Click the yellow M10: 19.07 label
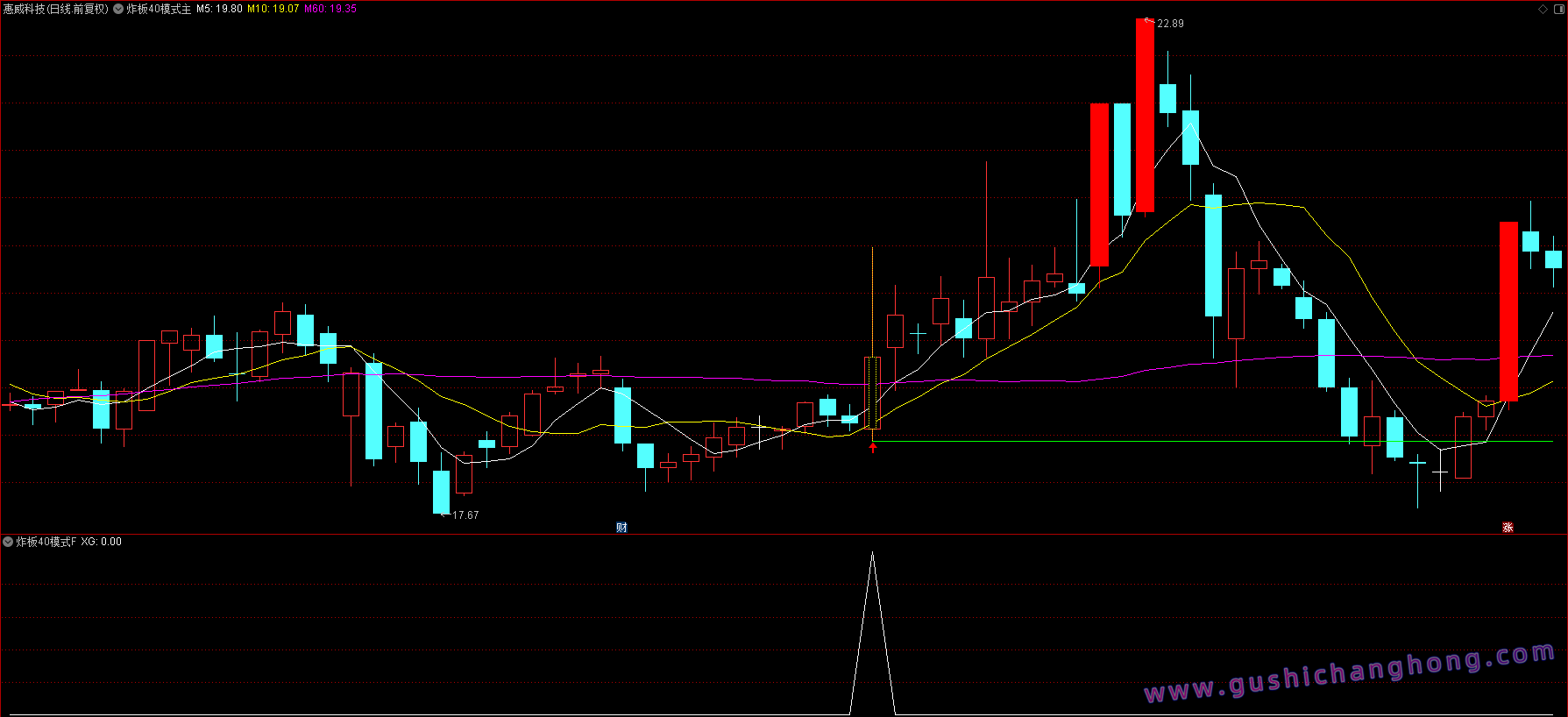This screenshot has height=717, width=1568. 273,9
